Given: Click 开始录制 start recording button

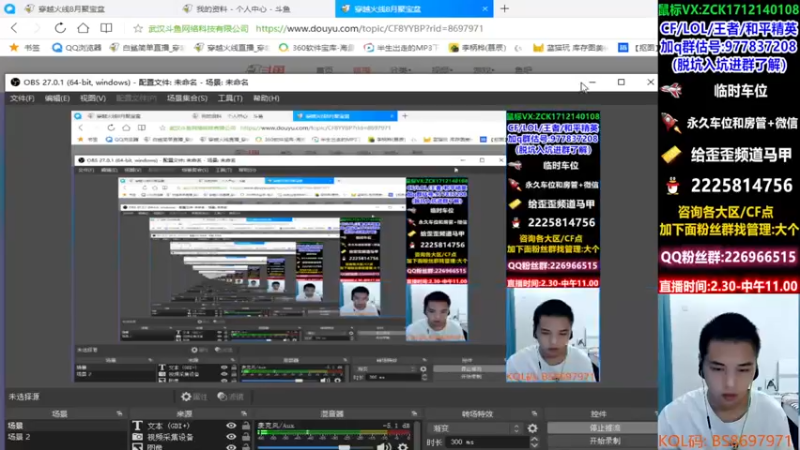Looking at the screenshot, I should tap(602, 440).
